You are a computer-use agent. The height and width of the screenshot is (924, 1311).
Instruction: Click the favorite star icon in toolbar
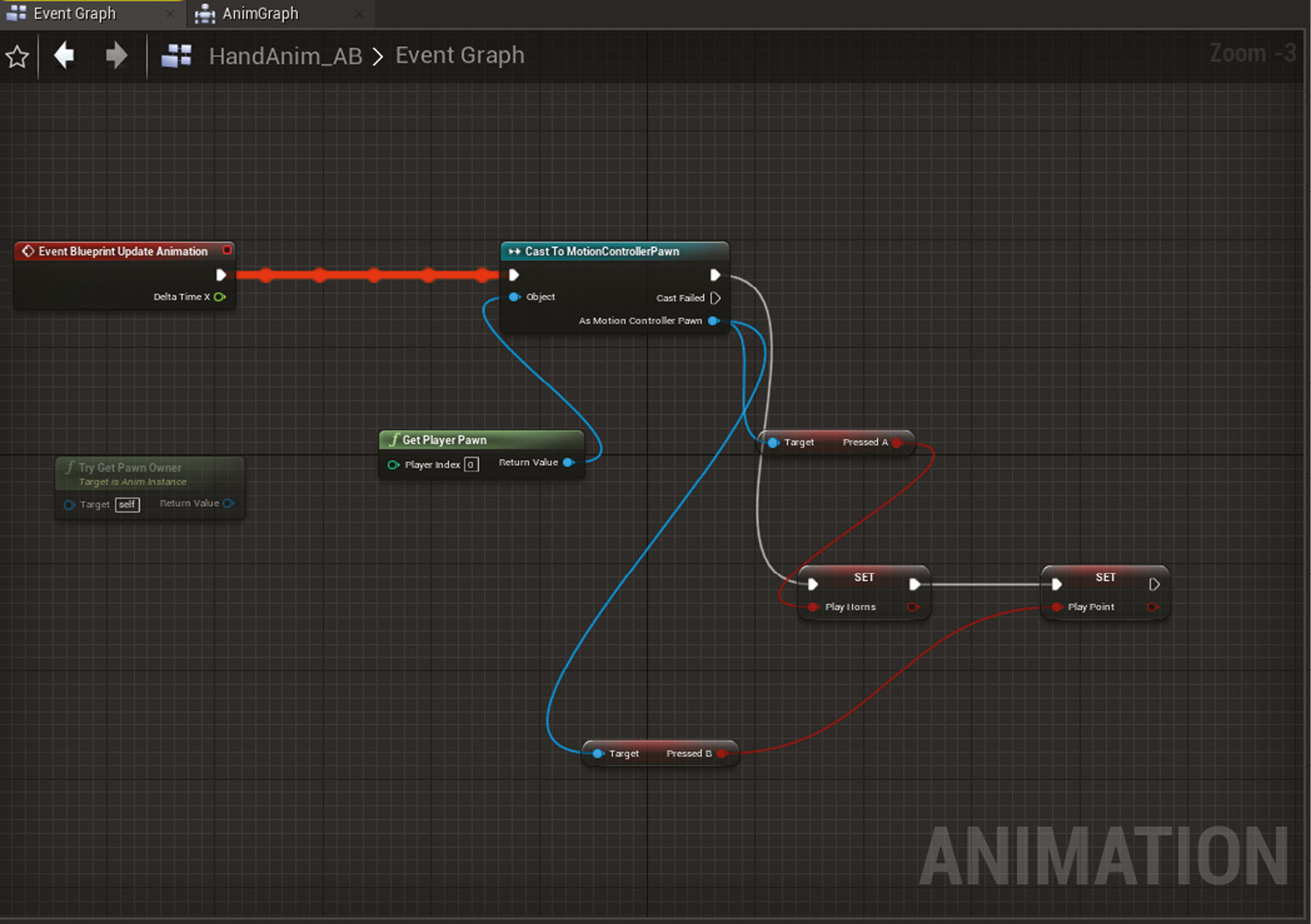[x=17, y=56]
